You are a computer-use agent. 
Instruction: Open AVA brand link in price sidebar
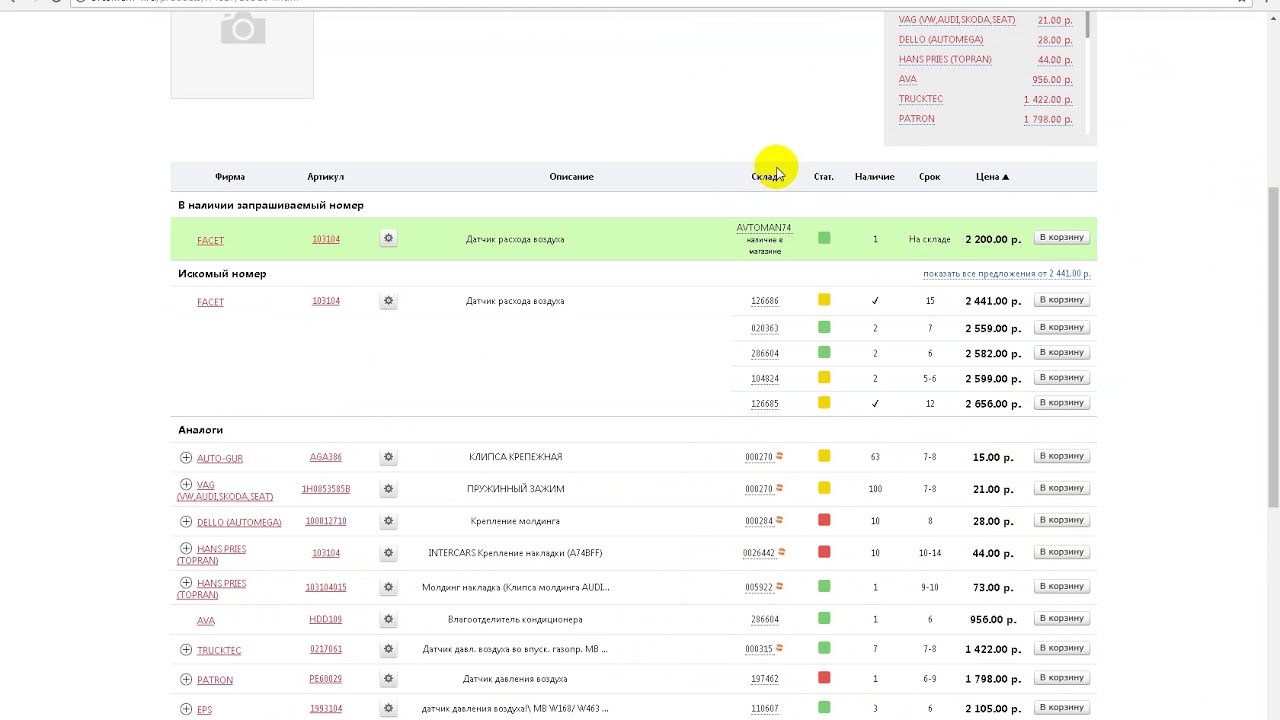pyautogui.click(x=908, y=79)
